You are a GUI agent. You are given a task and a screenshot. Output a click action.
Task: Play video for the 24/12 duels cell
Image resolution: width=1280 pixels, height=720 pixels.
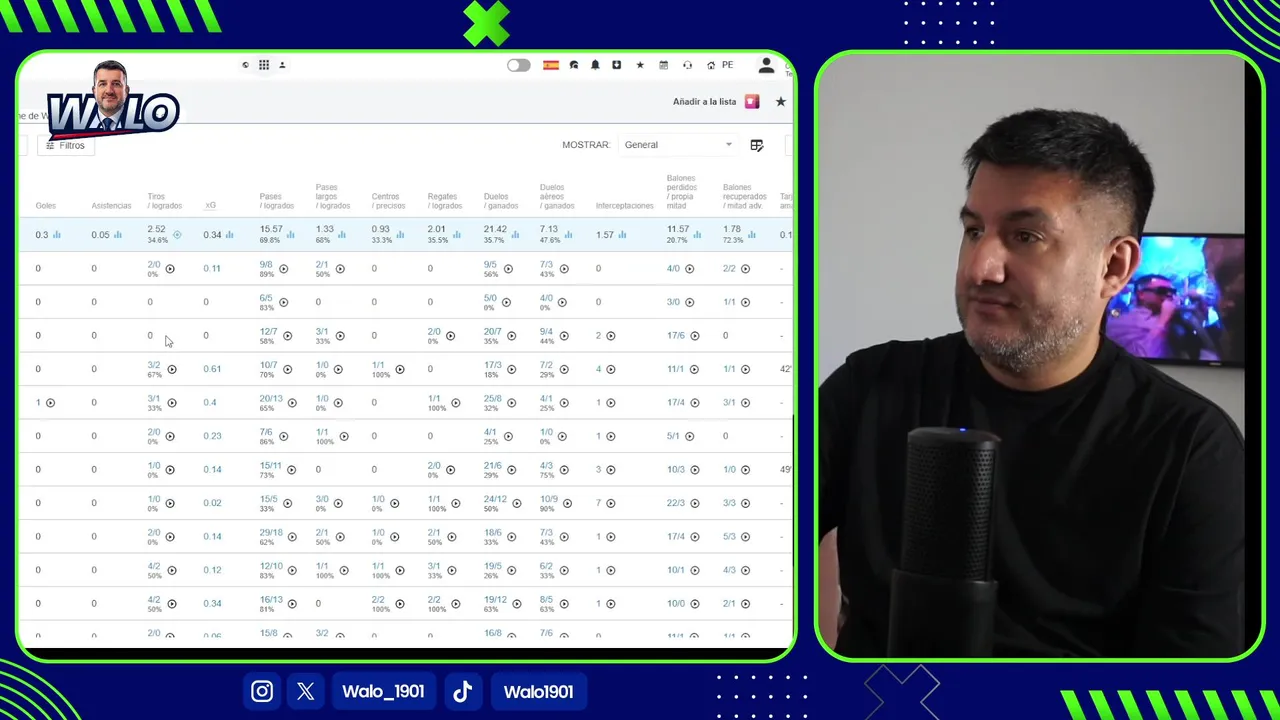click(517, 503)
